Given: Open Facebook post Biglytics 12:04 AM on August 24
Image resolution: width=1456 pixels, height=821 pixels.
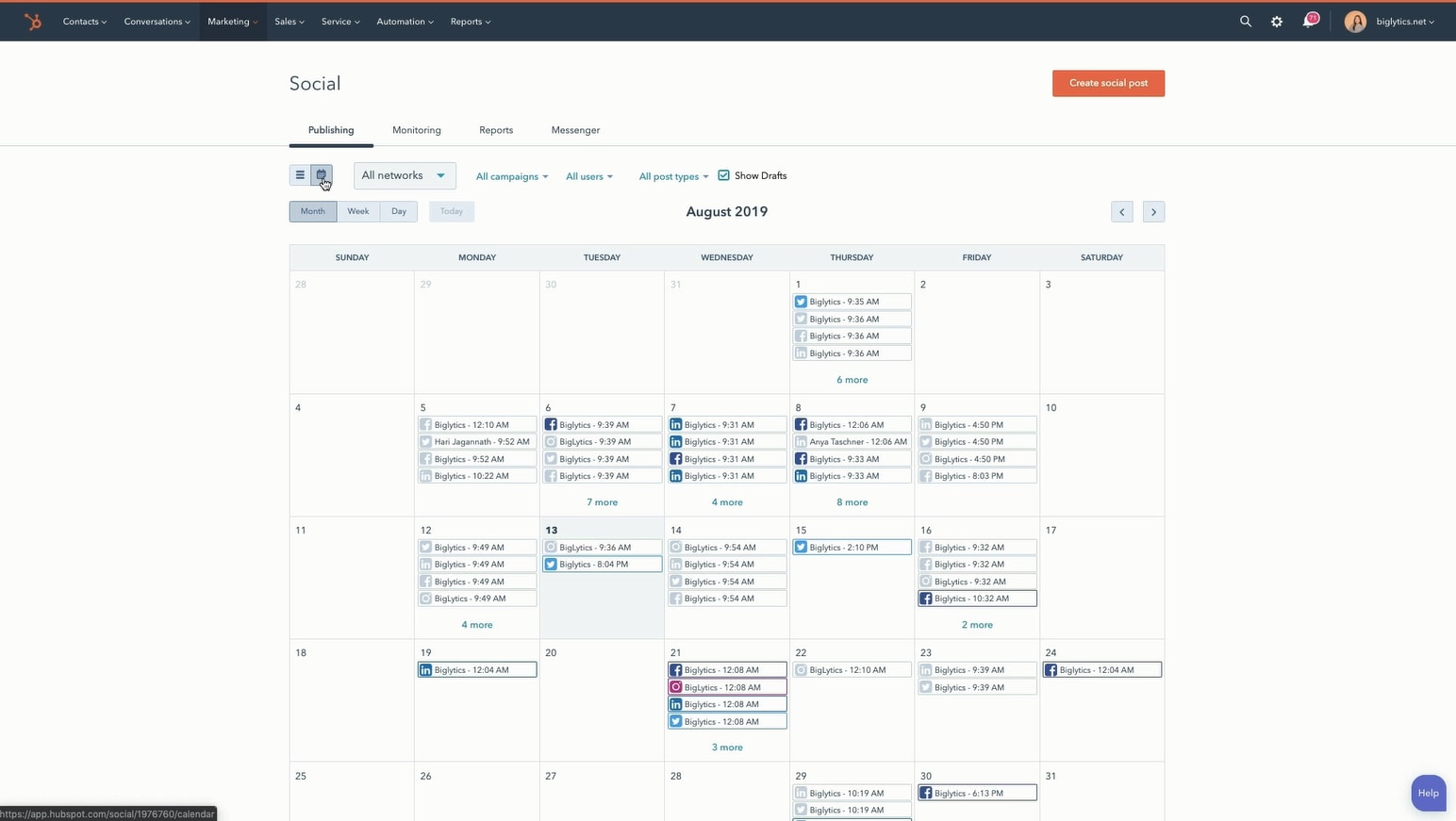Looking at the screenshot, I should click(x=1102, y=670).
